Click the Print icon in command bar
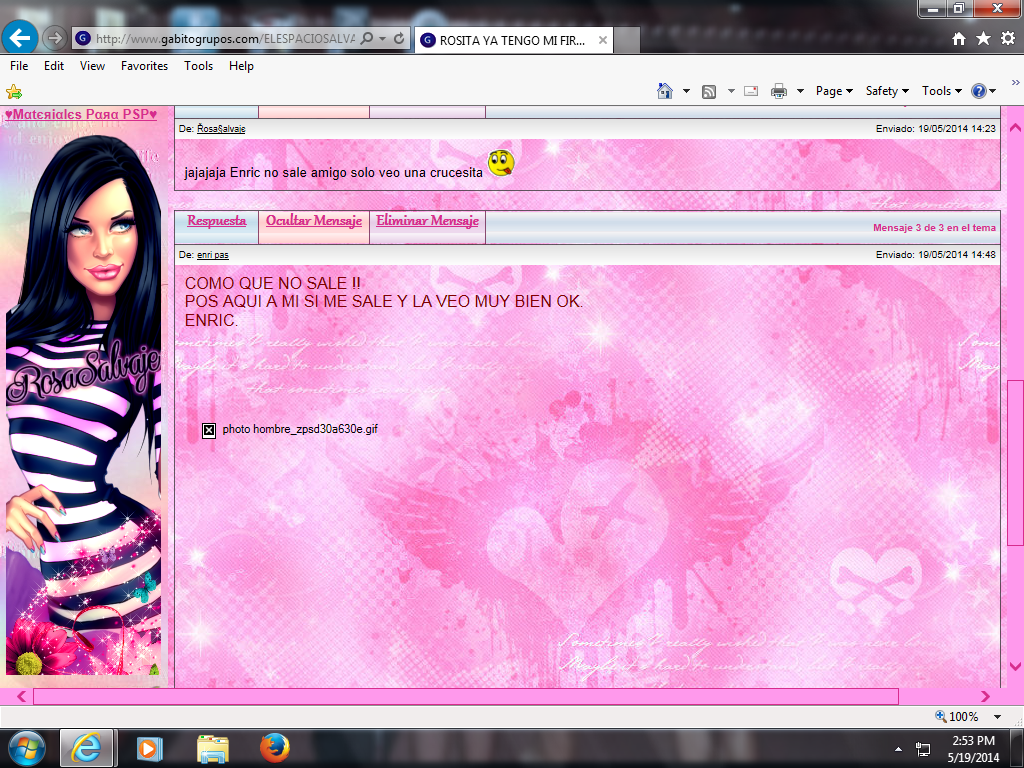 779,91
